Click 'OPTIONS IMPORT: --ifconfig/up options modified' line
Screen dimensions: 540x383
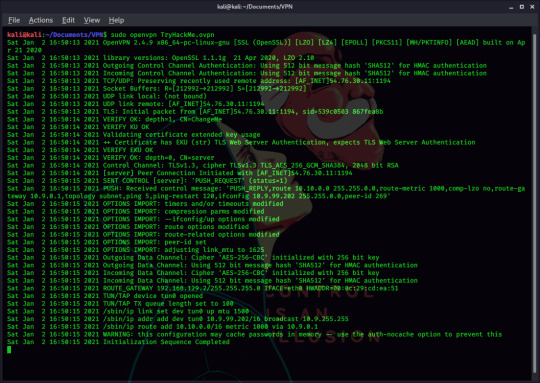point(143,219)
